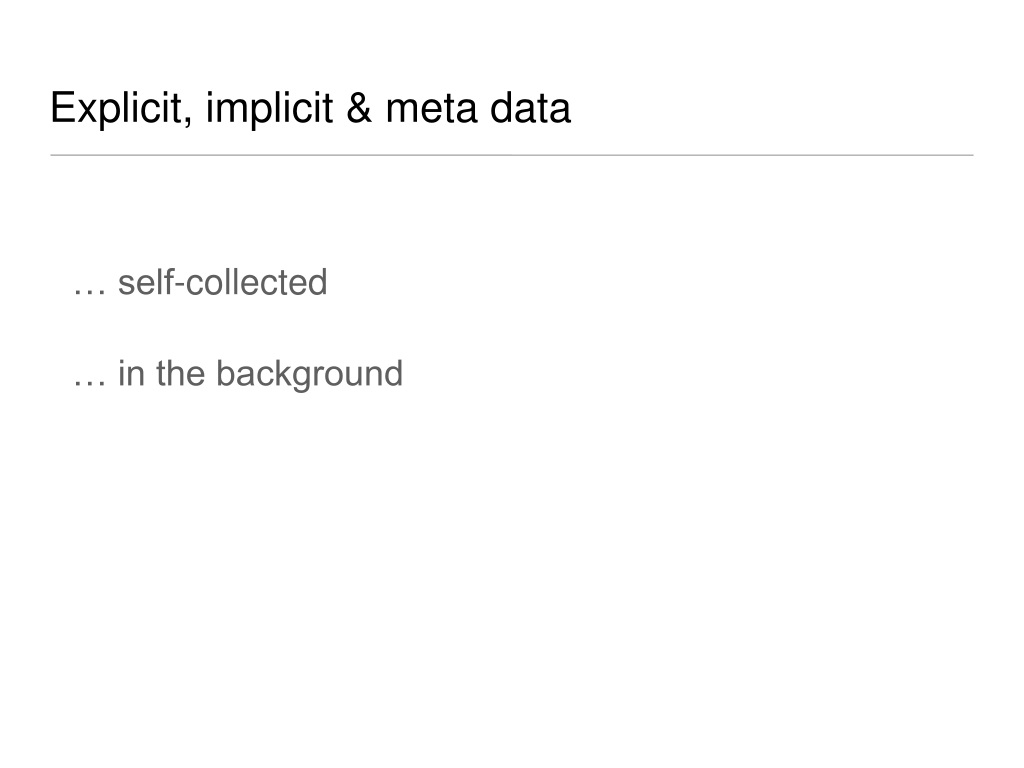Click the word "self" in the first bullet line

(146, 283)
